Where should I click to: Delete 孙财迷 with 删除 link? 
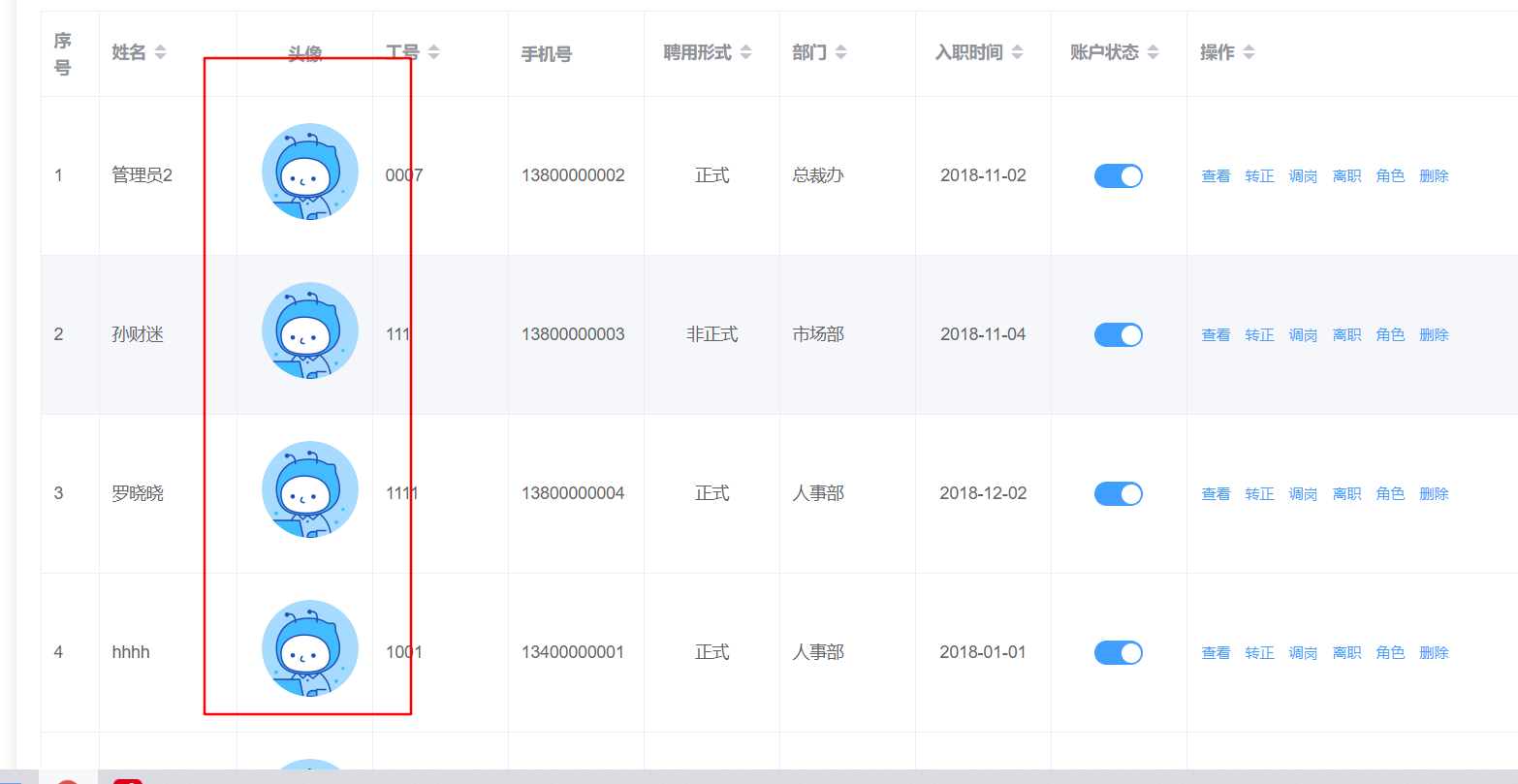(x=1434, y=334)
